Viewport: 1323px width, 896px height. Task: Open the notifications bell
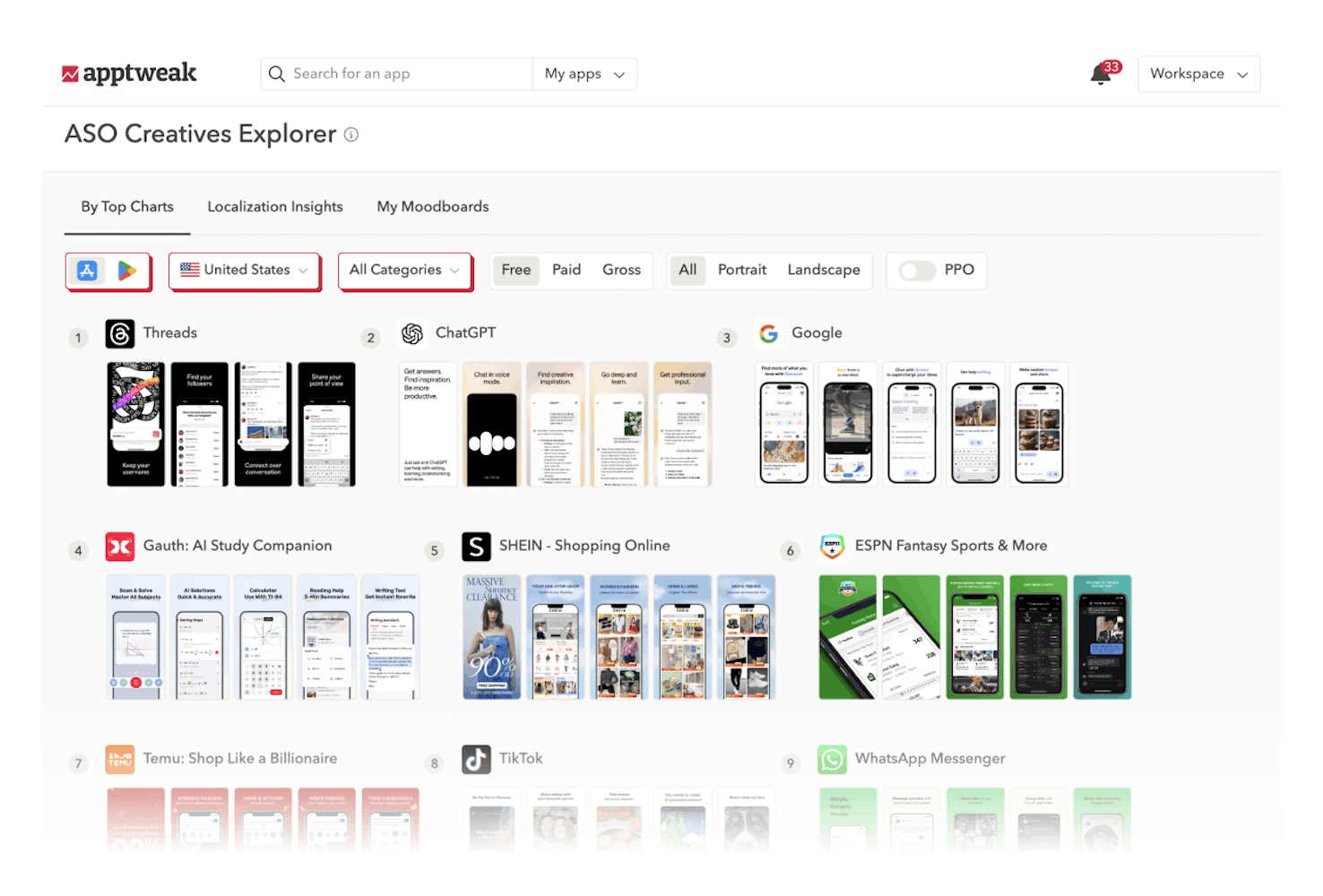[1101, 73]
